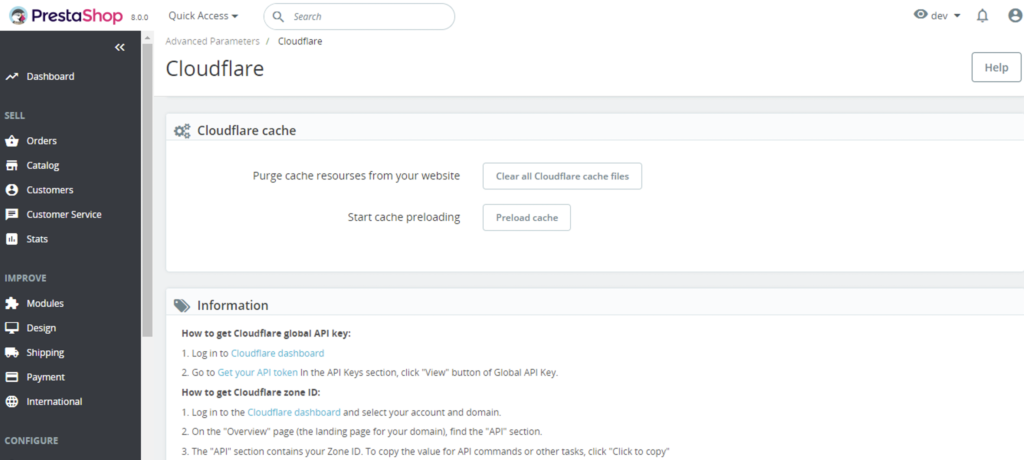The height and width of the screenshot is (460, 1024).
Task: Click 'How to get Cloudflare zone ID' heading
Action: coord(251,393)
